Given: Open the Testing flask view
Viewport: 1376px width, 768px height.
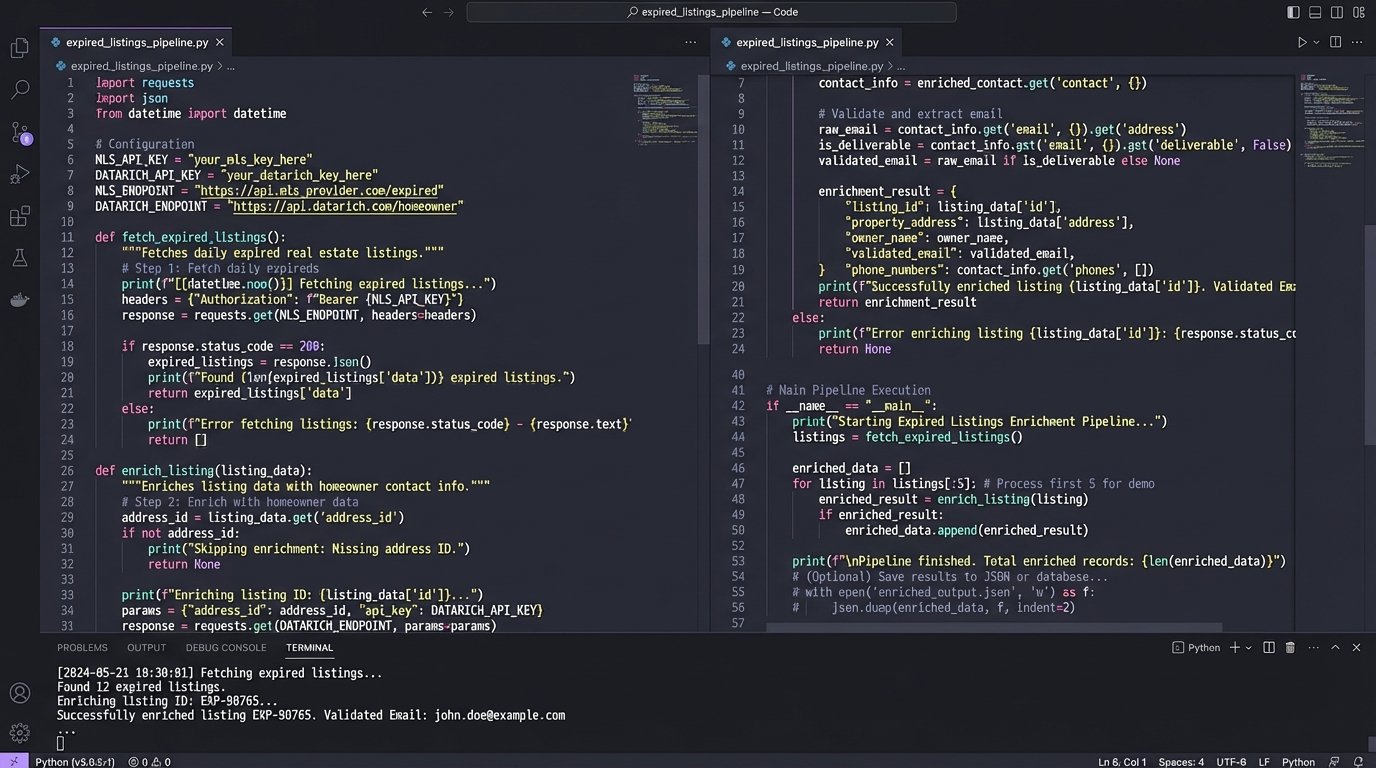Looking at the screenshot, I should point(20,258).
